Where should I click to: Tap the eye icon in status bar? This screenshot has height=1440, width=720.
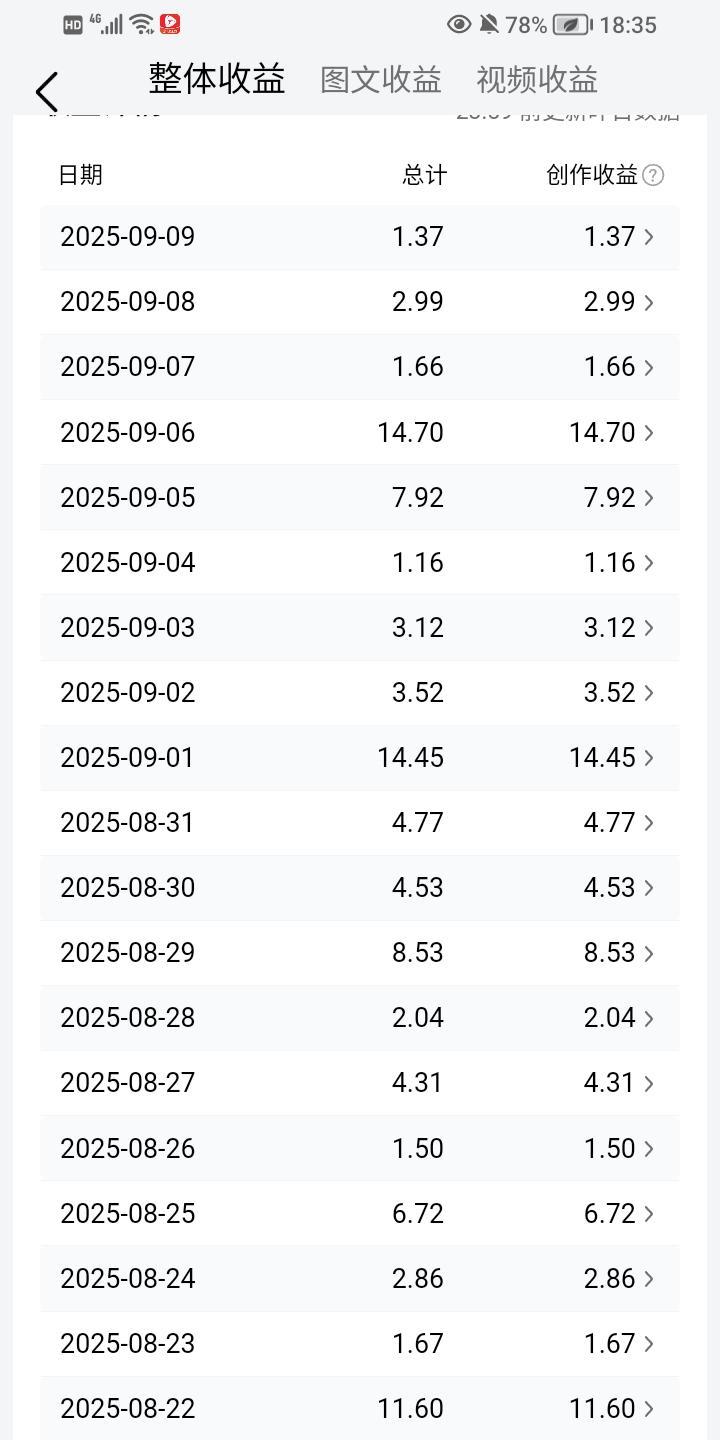[x=459, y=24]
